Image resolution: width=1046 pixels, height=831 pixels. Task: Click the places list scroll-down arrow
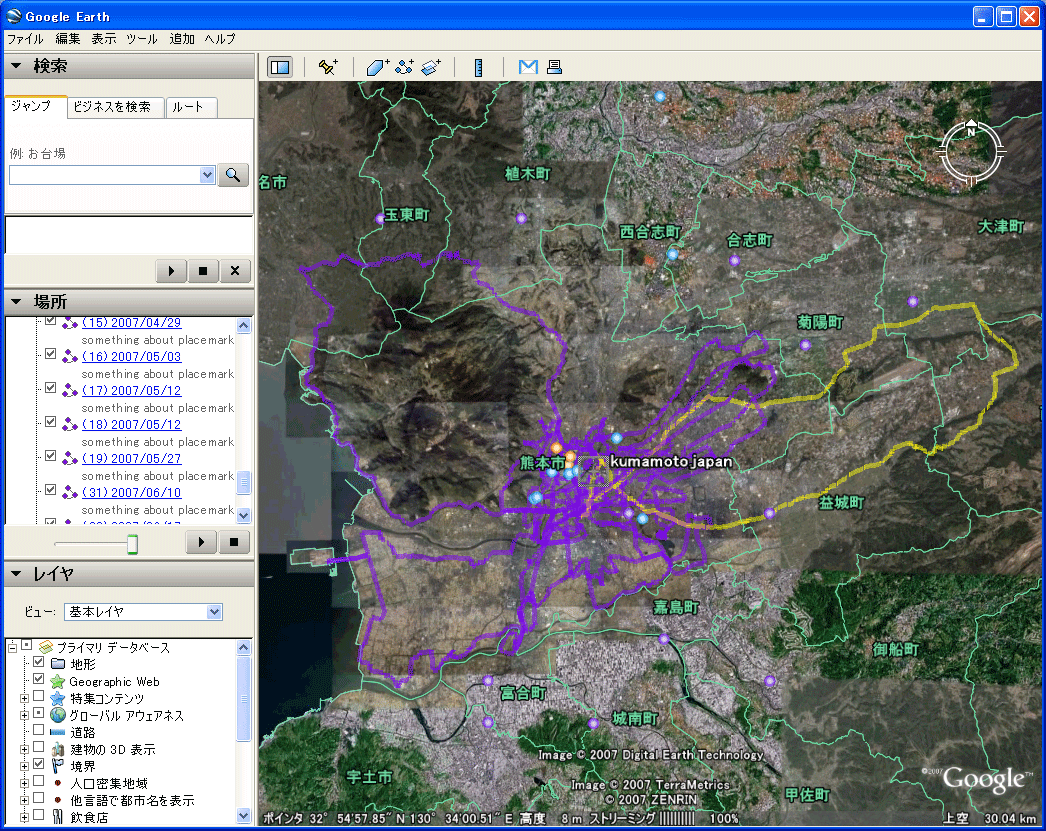(243, 515)
